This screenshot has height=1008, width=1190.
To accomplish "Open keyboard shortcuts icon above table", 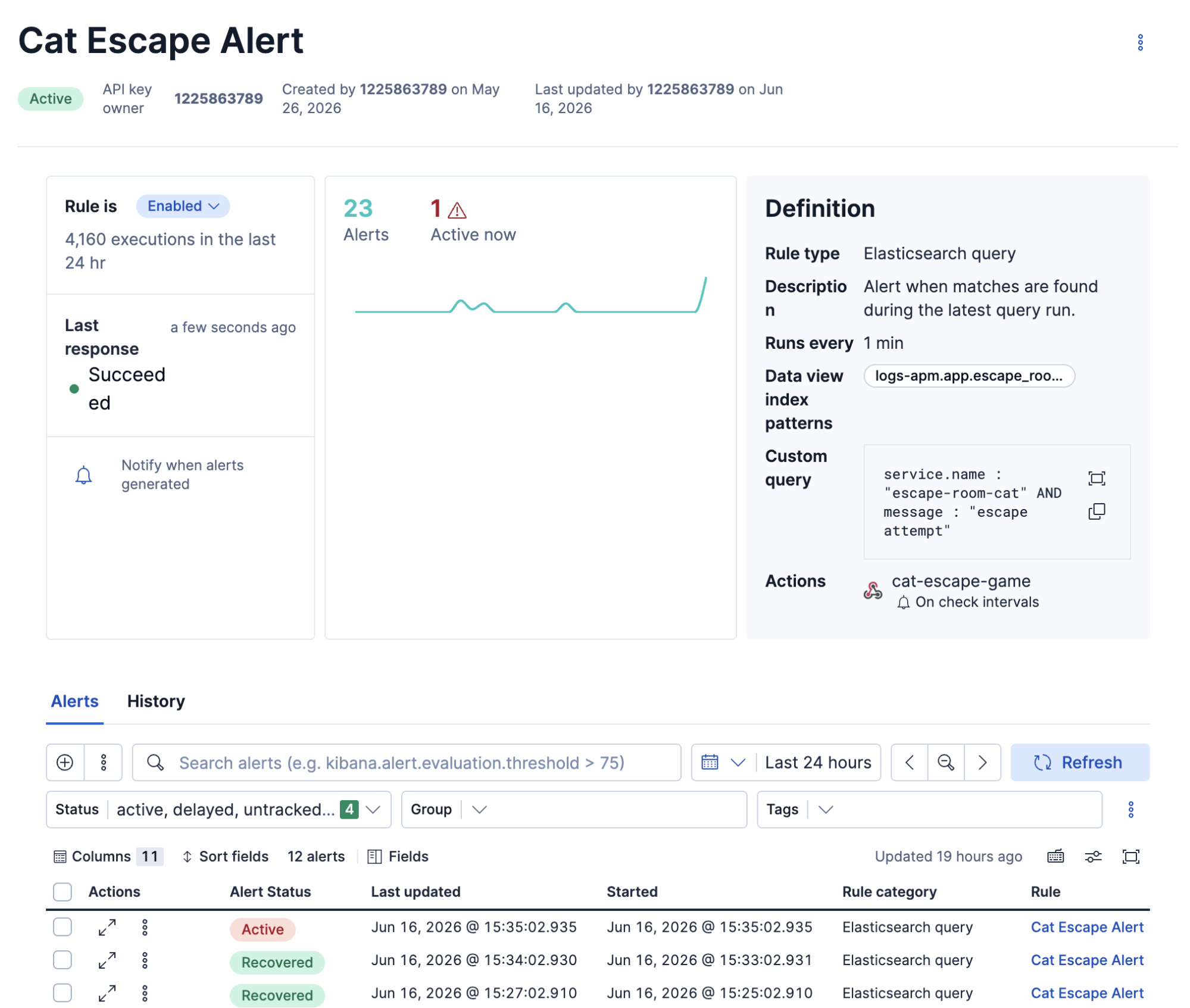I will pyautogui.click(x=1055, y=856).
